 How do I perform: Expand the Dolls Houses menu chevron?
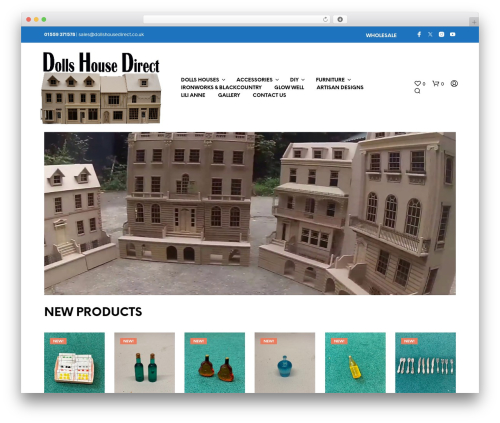224,80
